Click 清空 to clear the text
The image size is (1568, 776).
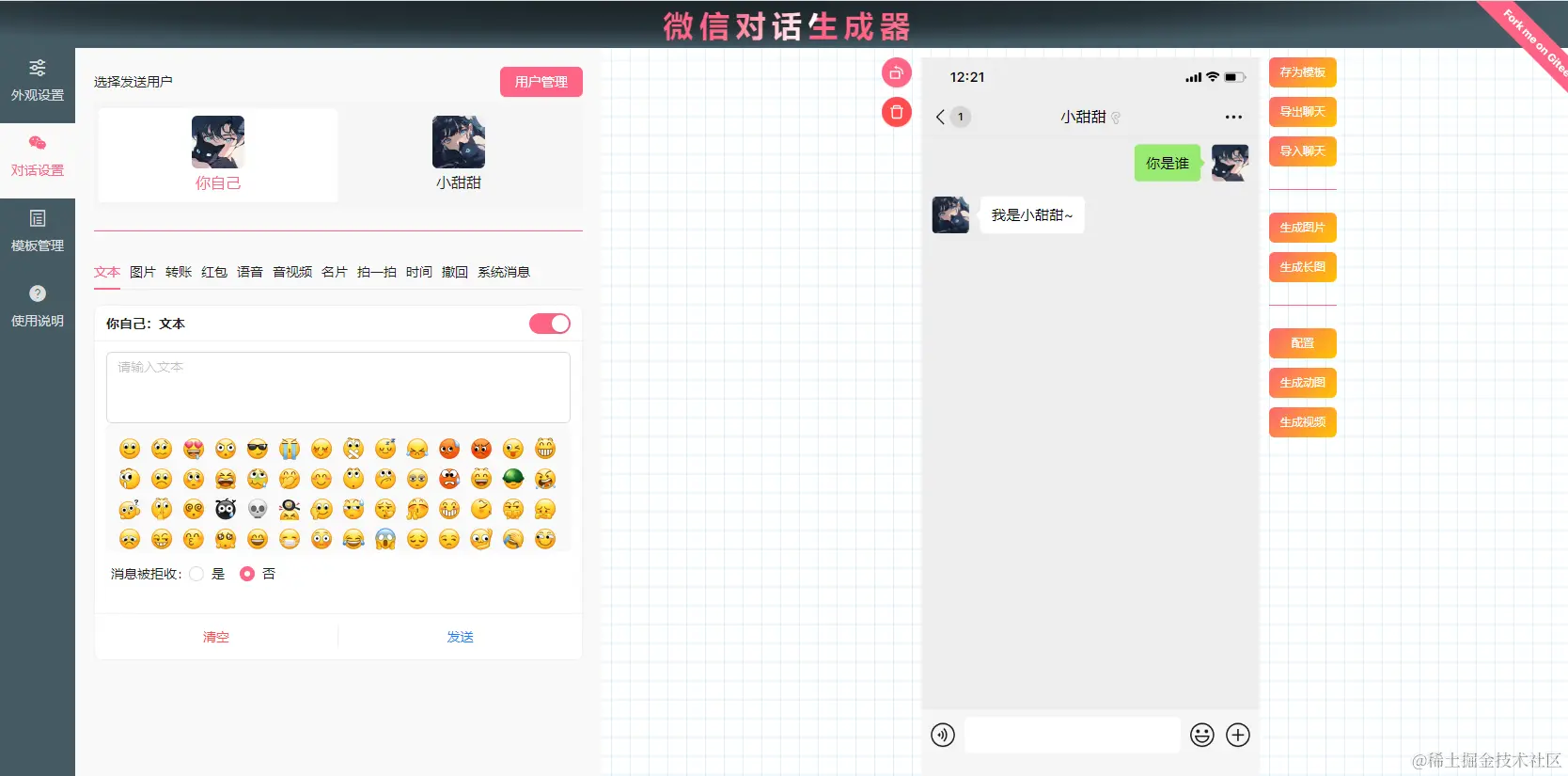click(x=216, y=637)
